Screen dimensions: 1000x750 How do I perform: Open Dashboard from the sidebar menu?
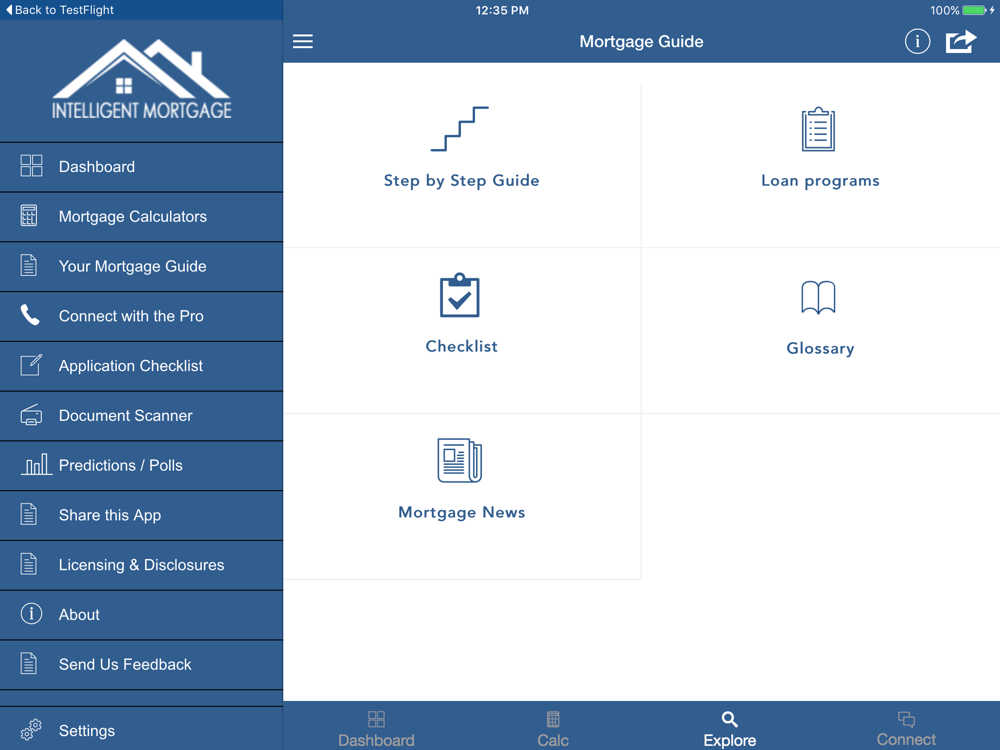click(142, 167)
